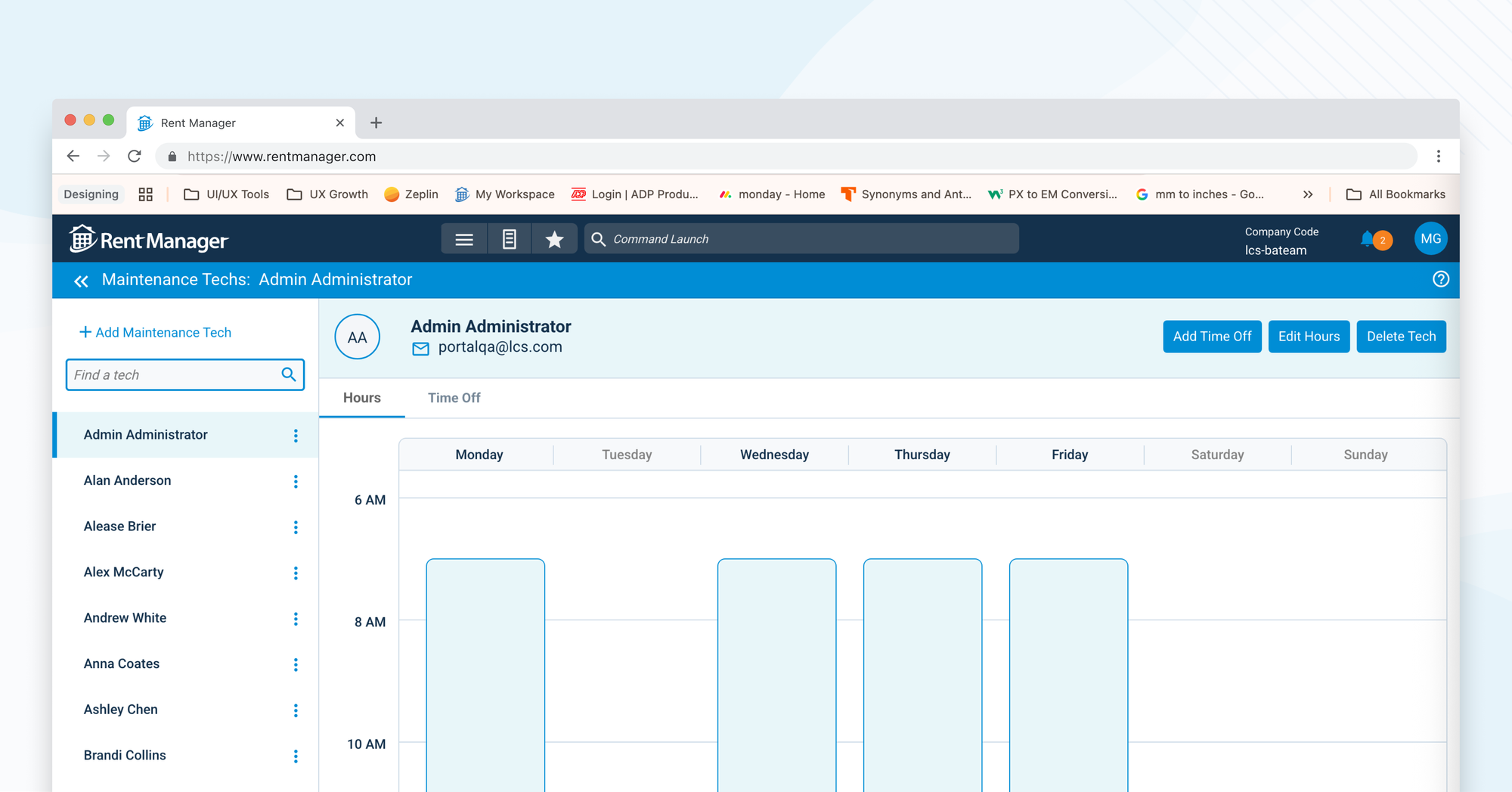Image resolution: width=1512 pixels, height=792 pixels.
Task: Click the email envelope icon
Action: click(420, 348)
